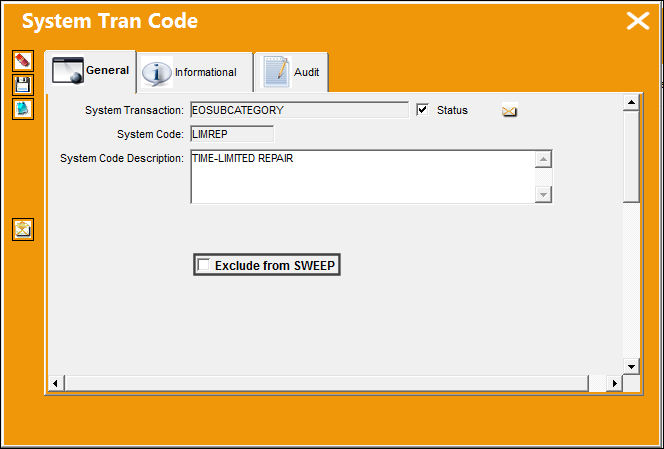The image size is (664, 449).
Task: Click the General tab window icon
Action: 68,71
